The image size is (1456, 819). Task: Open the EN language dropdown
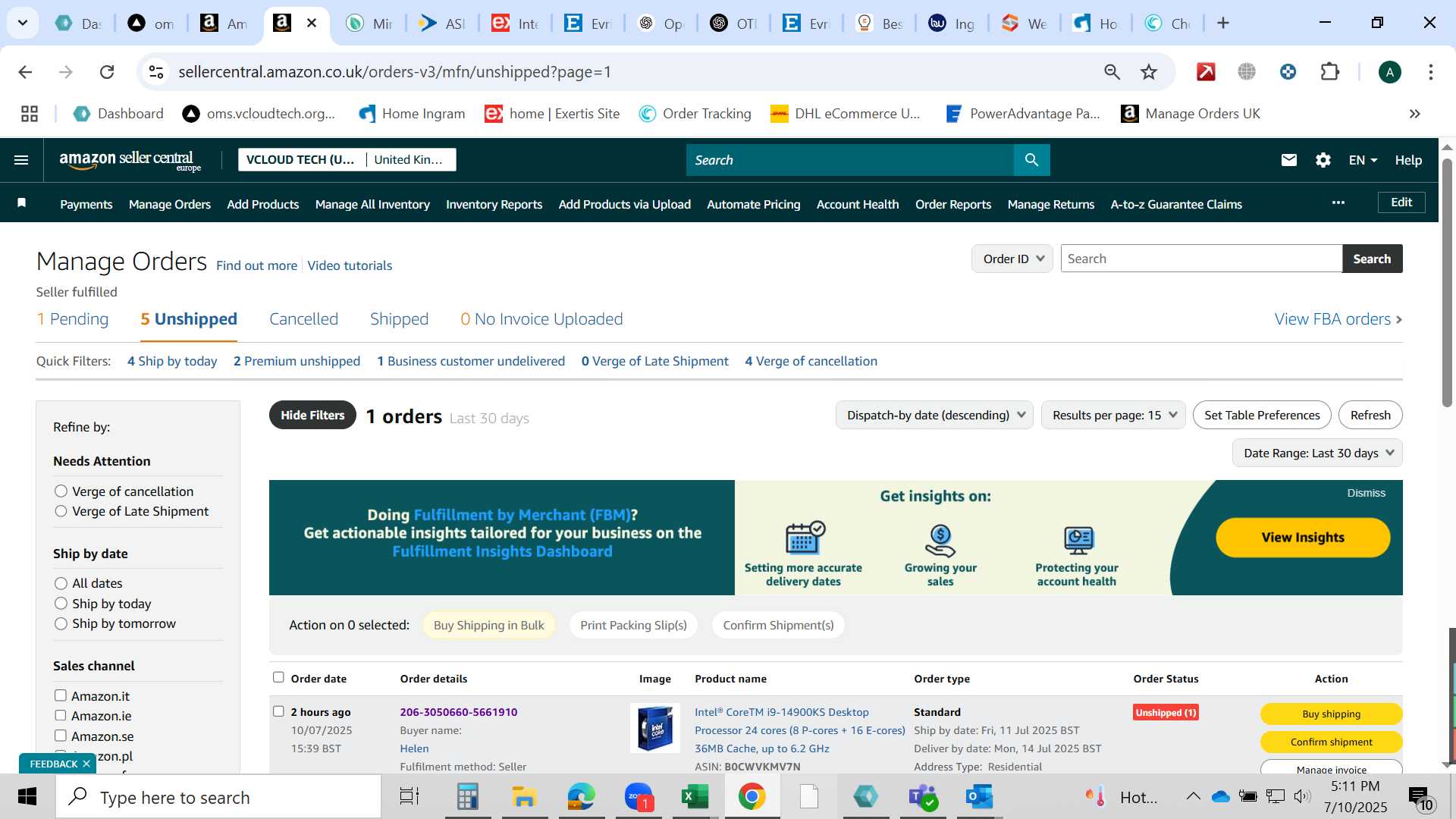point(1363,160)
